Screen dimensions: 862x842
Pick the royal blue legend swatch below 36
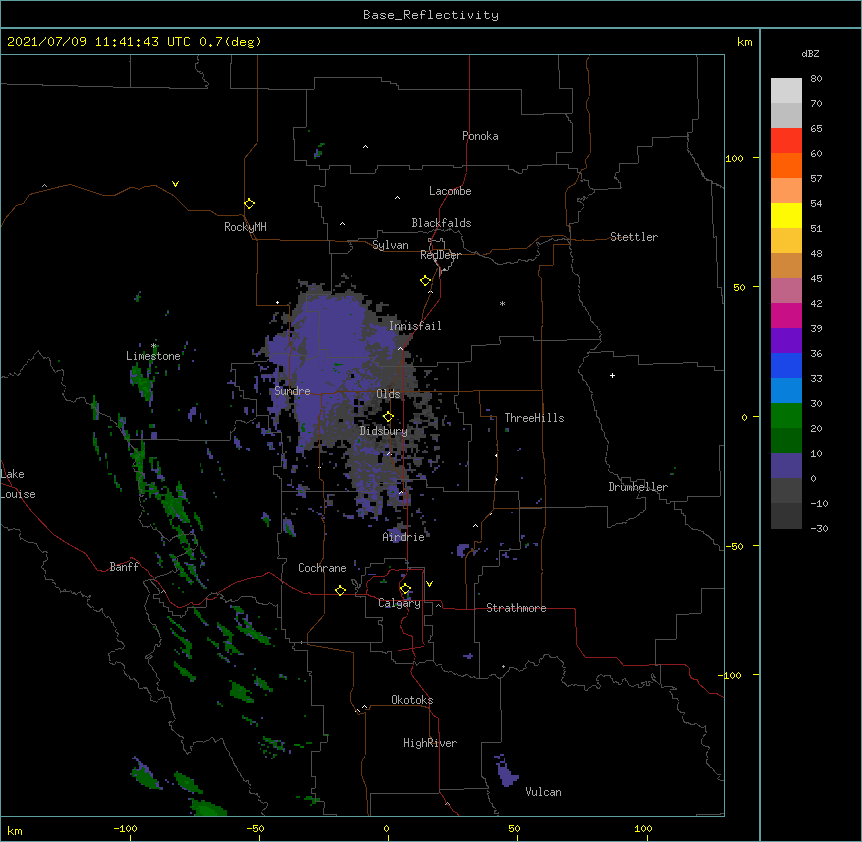[x=786, y=366]
